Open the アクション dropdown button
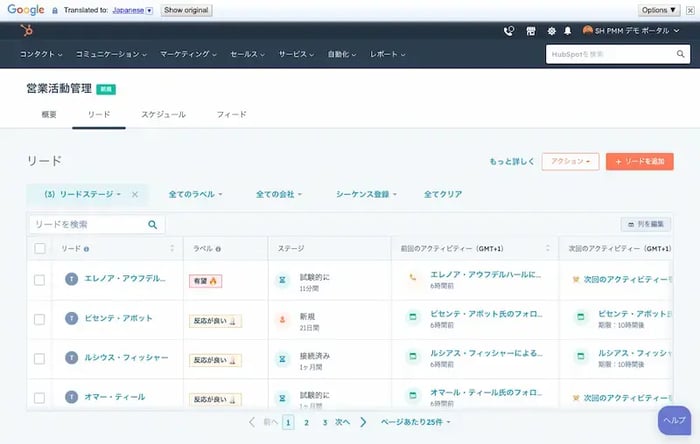This screenshot has height=444, width=700. (570, 162)
